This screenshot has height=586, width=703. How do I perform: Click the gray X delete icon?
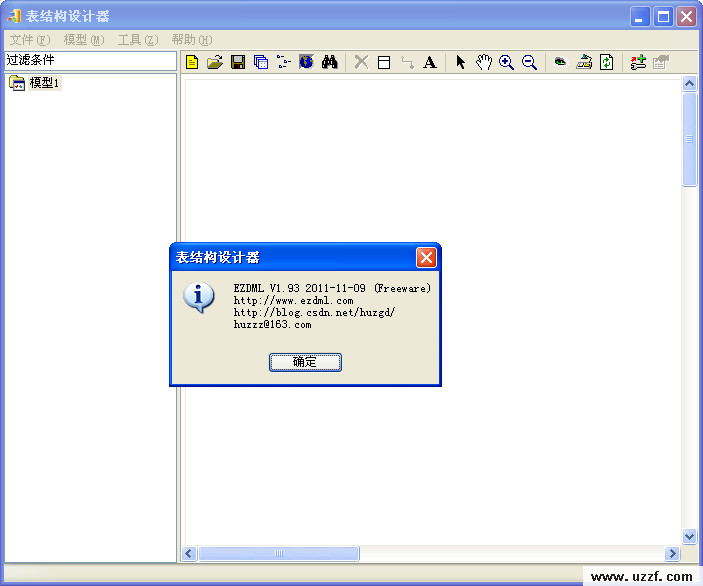point(361,62)
